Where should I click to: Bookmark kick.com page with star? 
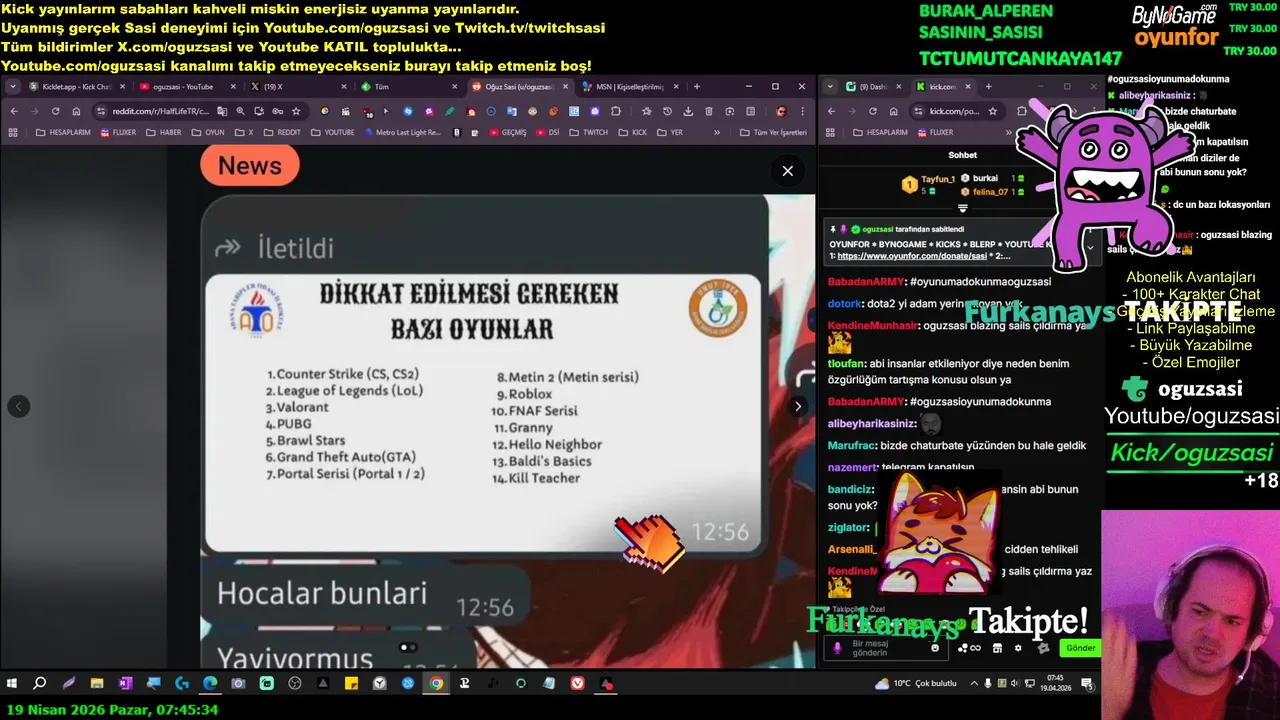pyautogui.click(x=993, y=111)
